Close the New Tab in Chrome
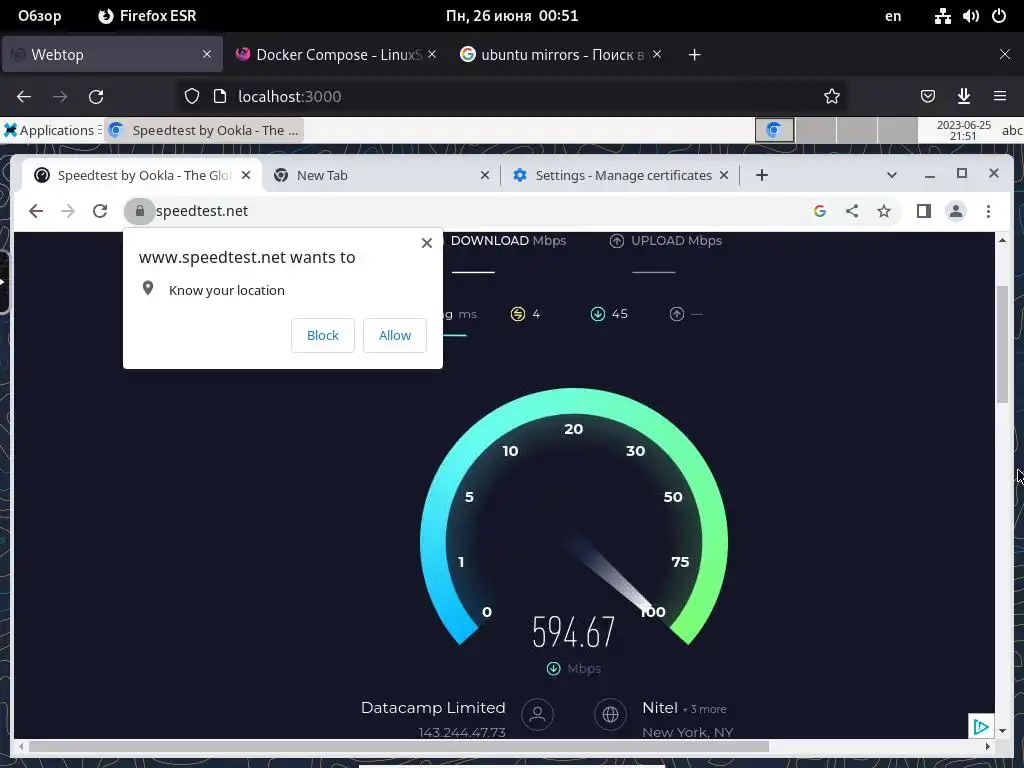Screen dimensions: 1024x768 pyautogui.click(x=485, y=175)
